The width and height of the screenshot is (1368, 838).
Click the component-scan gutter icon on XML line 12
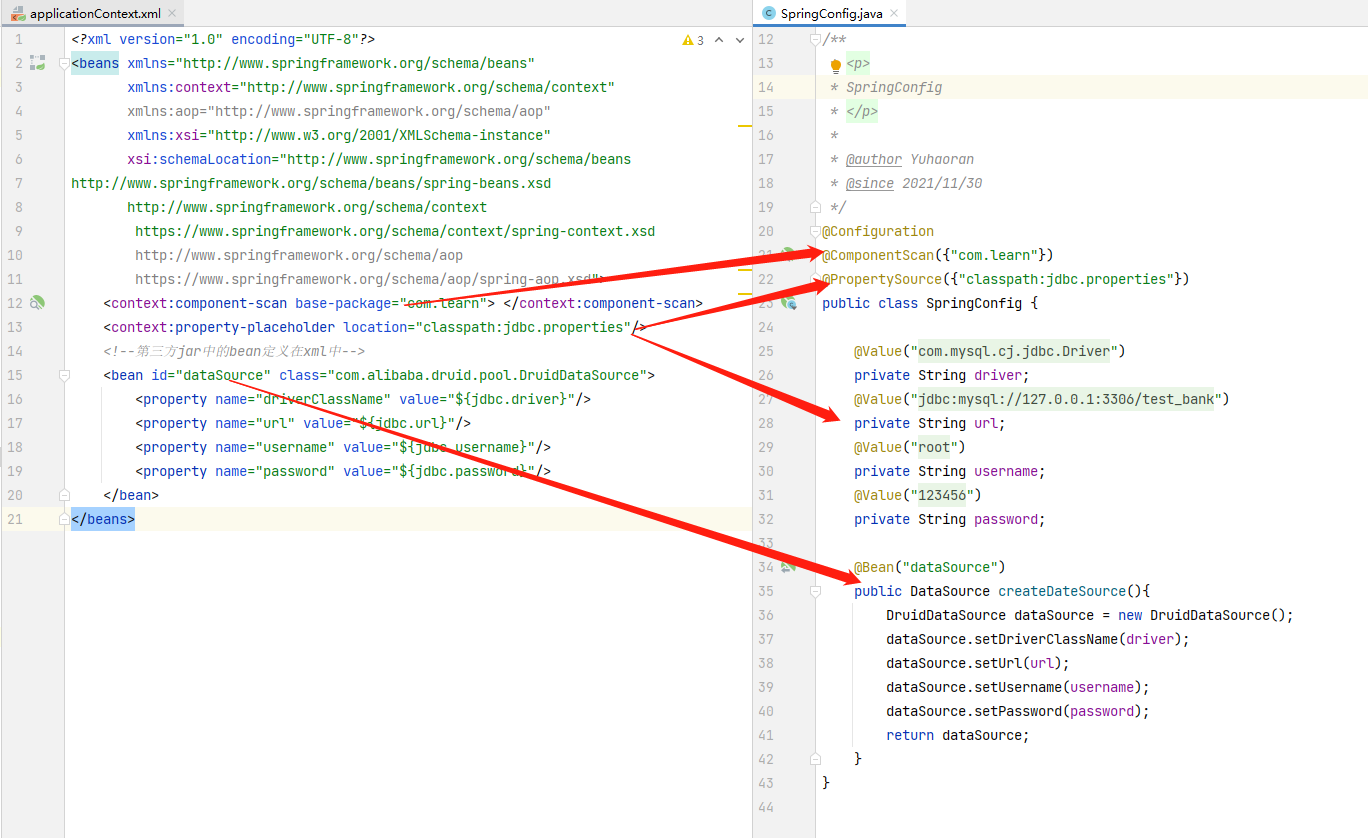pos(37,303)
